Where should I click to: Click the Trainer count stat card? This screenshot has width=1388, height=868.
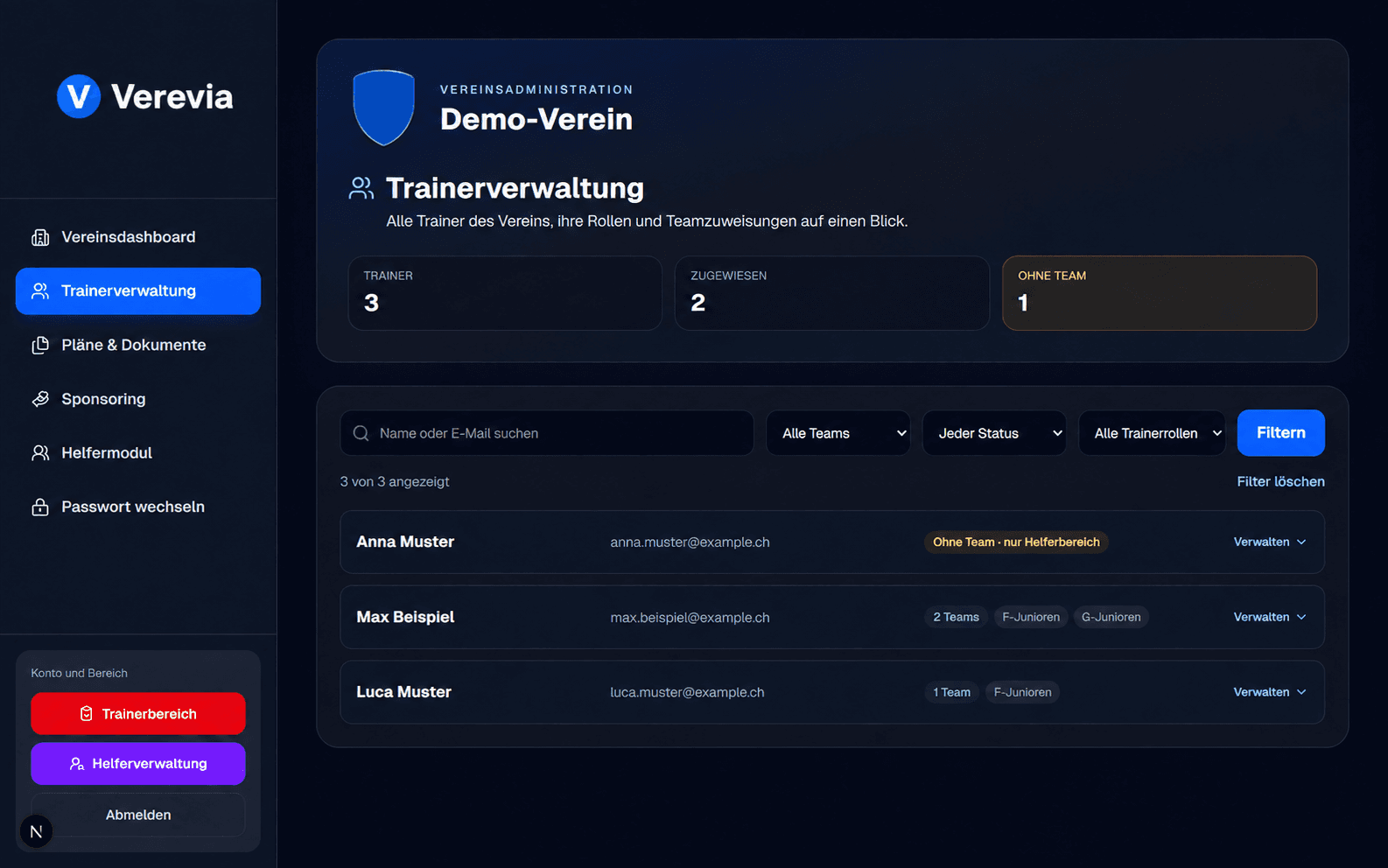pos(505,293)
